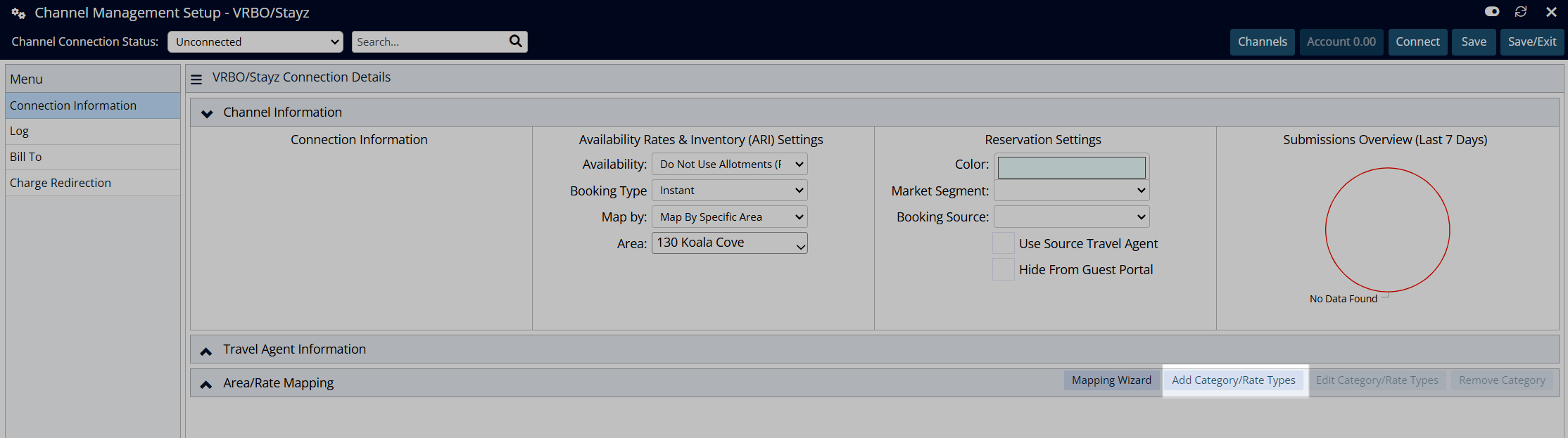Open the Map by dropdown
The width and height of the screenshot is (1568, 438).
pyautogui.click(x=730, y=217)
